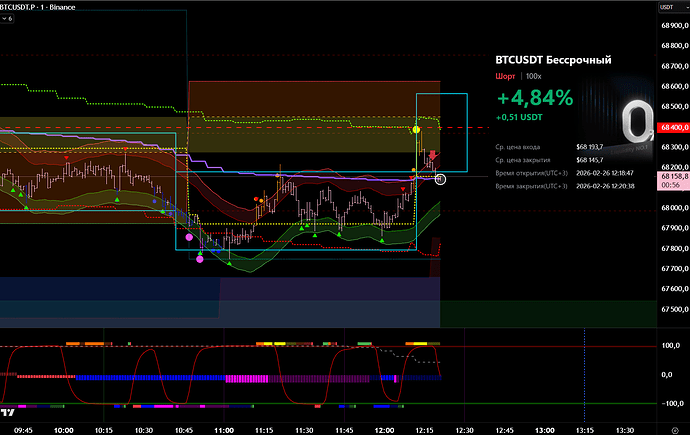Viewport: 690px width, 435px height.
Task: Click the white circle marker near 68 158,8
Action: [441, 178]
